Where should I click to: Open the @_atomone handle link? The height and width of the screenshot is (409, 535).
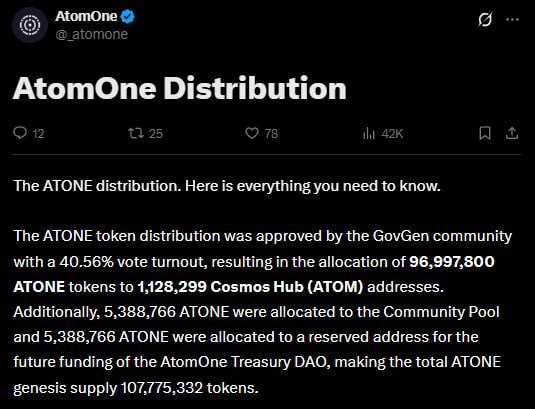click(x=91, y=34)
